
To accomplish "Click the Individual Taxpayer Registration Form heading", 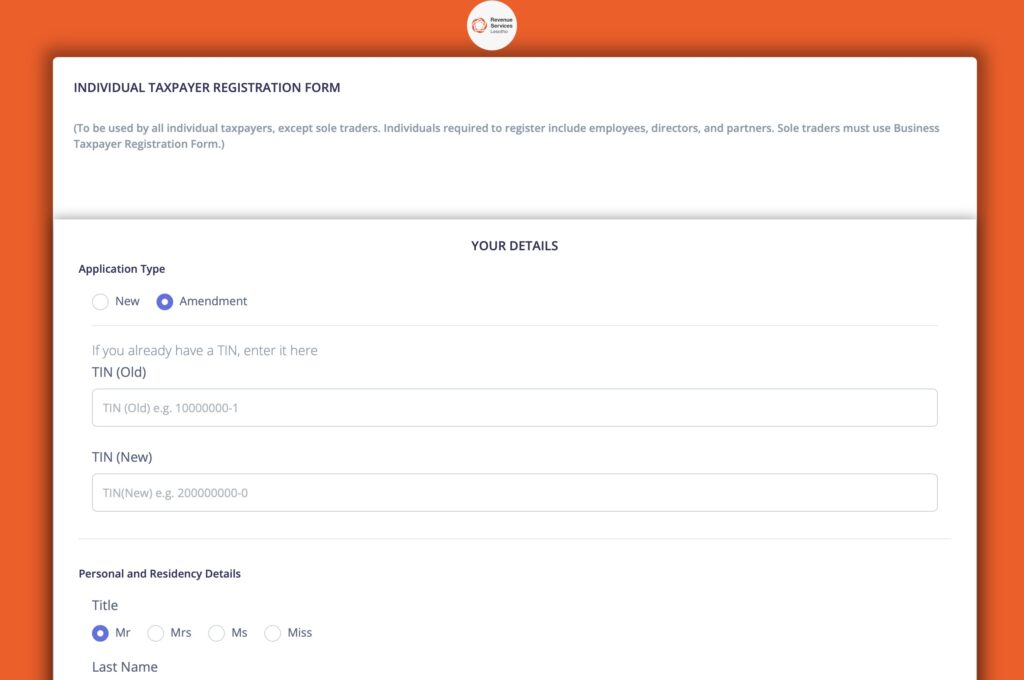I will (207, 88).
